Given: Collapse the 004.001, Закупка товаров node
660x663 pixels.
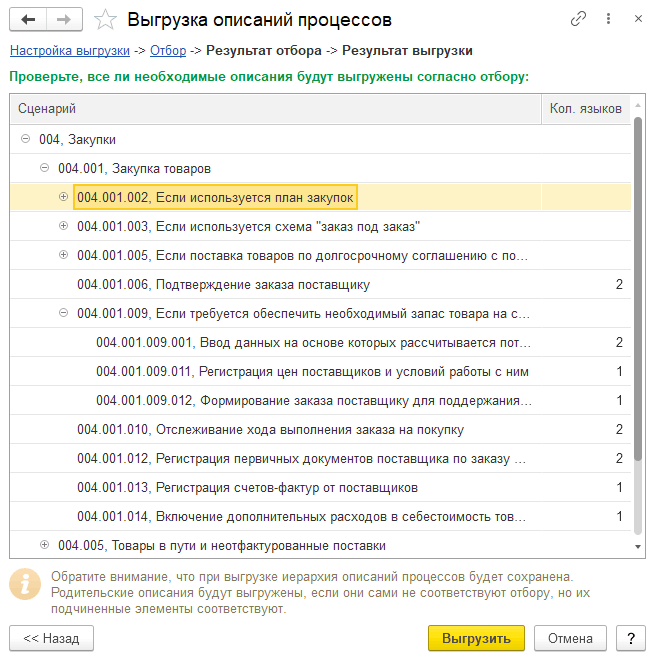Looking at the screenshot, I should point(44,168).
